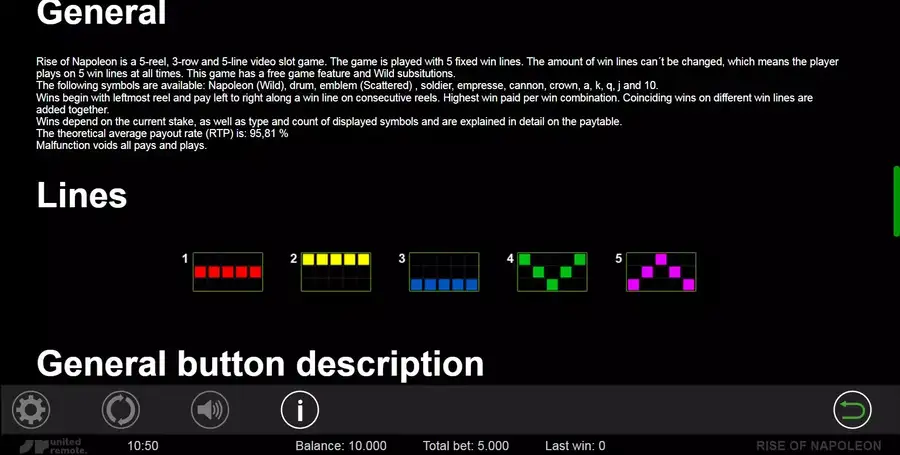Click the autoplay circular arrows icon

pos(121,410)
